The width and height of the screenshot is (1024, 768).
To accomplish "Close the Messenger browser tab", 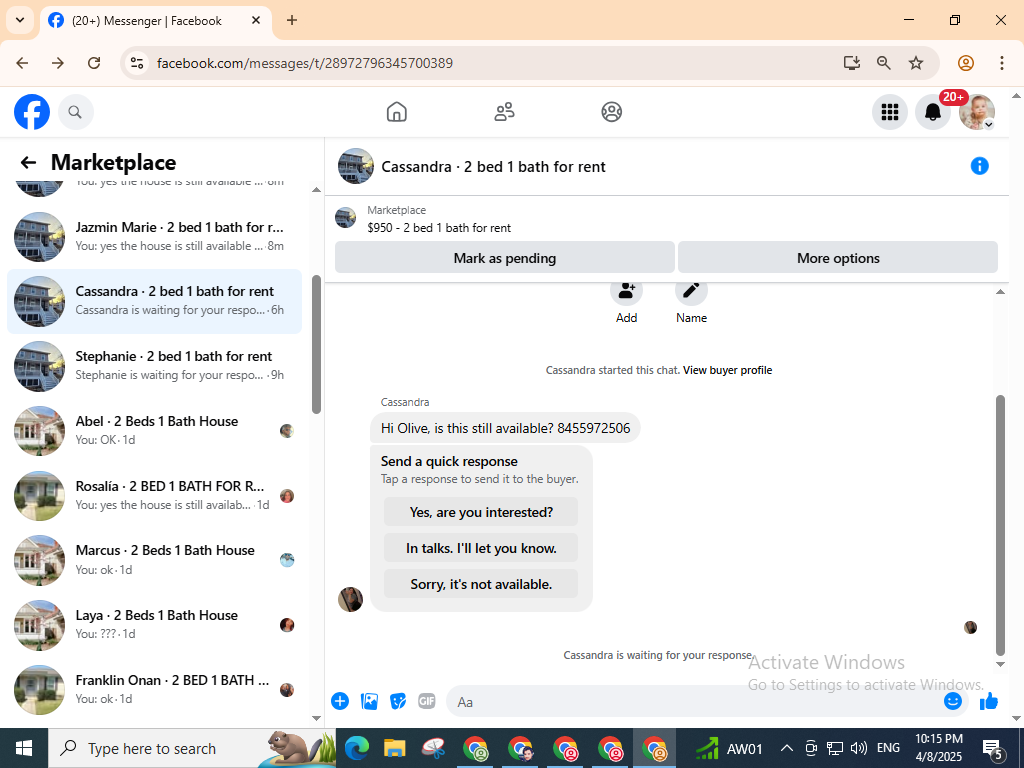I will point(256,20).
